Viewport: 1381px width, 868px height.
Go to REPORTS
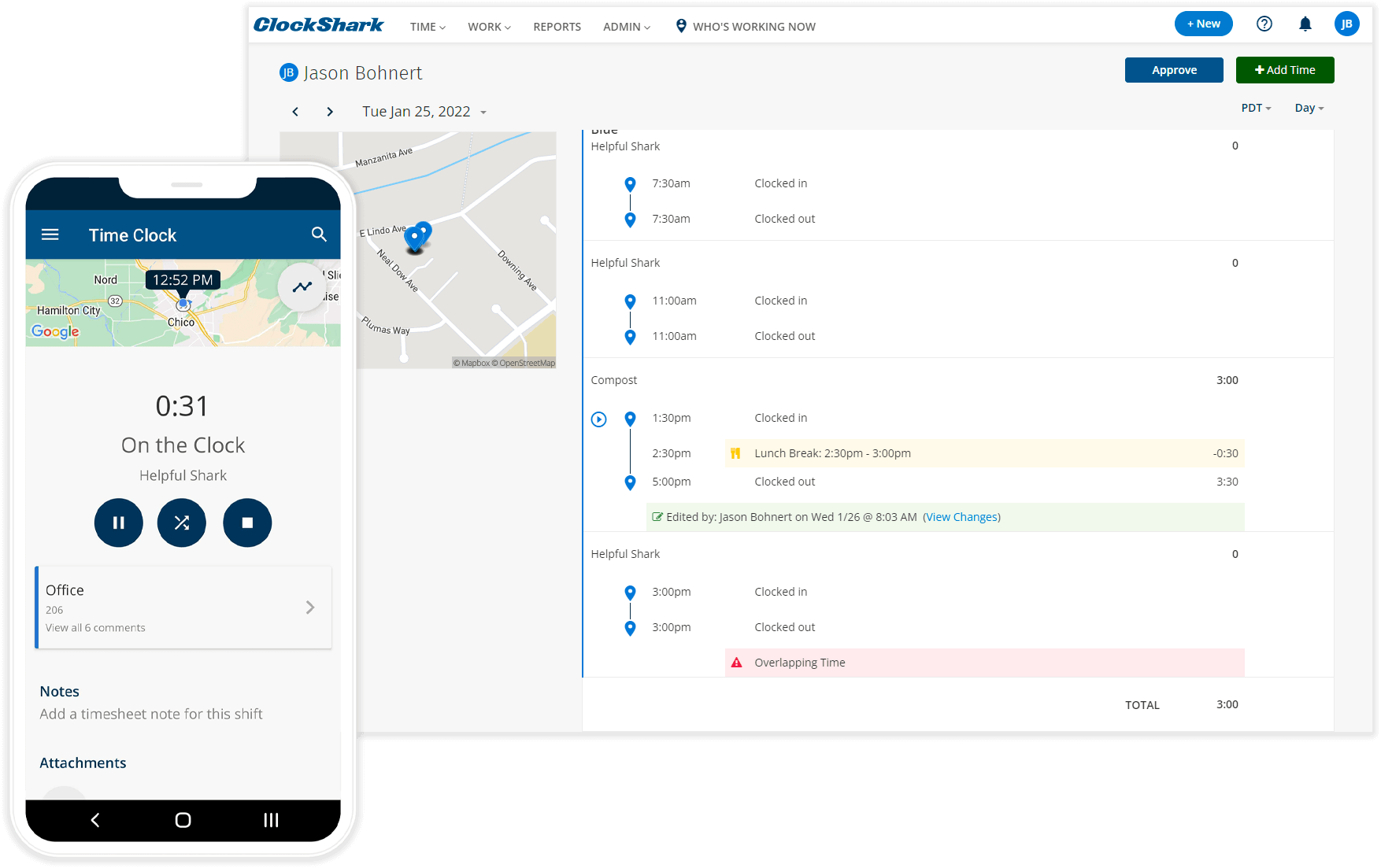[557, 27]
